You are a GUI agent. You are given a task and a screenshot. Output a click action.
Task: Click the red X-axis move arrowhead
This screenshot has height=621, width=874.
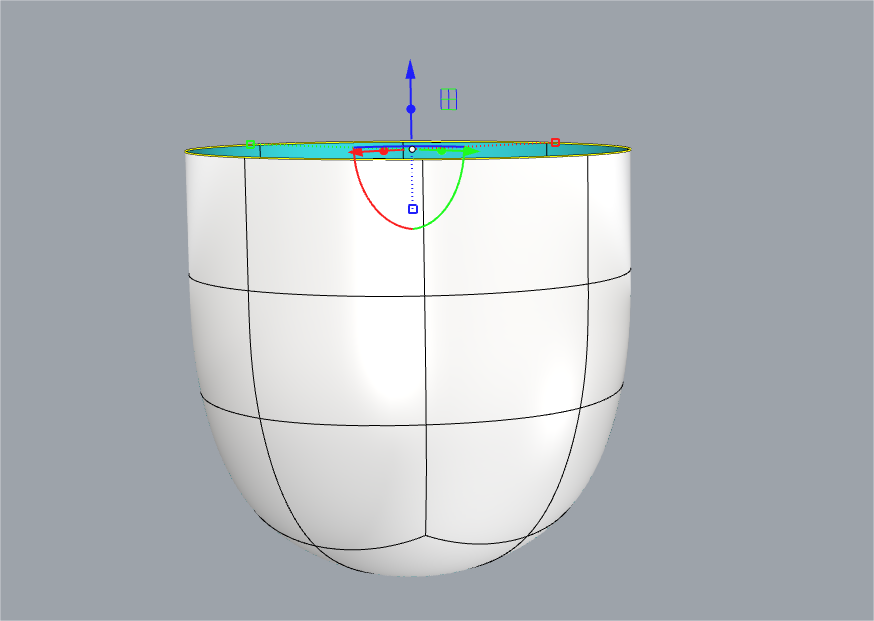tap(355, 152)
